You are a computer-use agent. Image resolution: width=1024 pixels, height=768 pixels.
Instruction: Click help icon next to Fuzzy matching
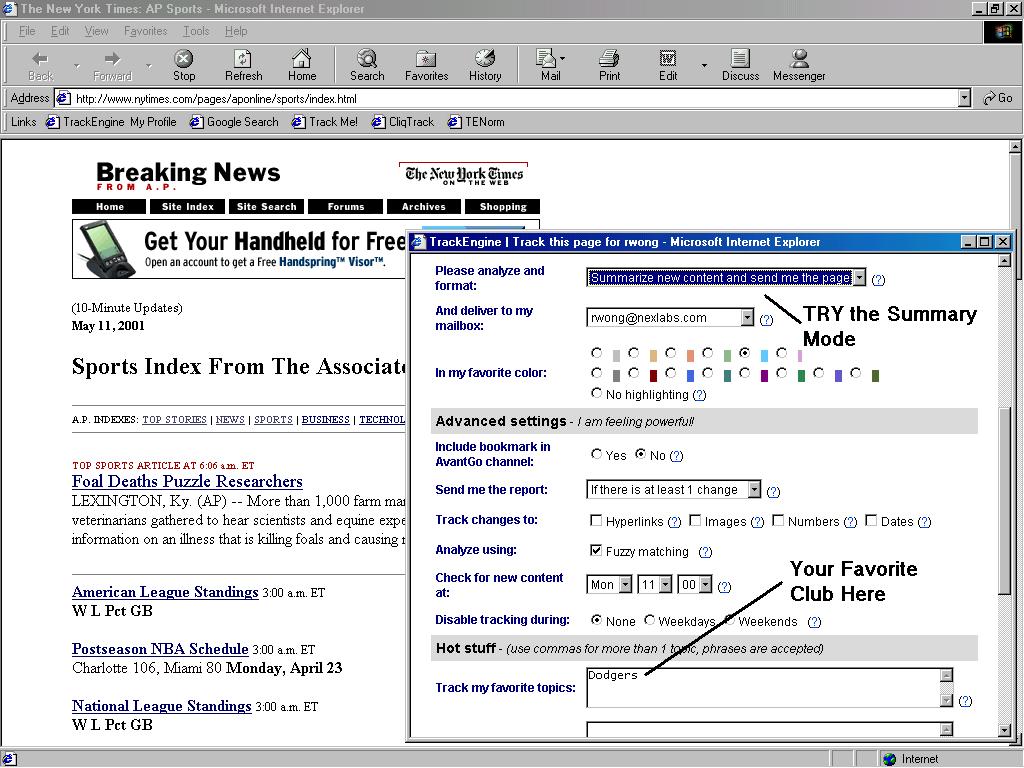(705, 552)
